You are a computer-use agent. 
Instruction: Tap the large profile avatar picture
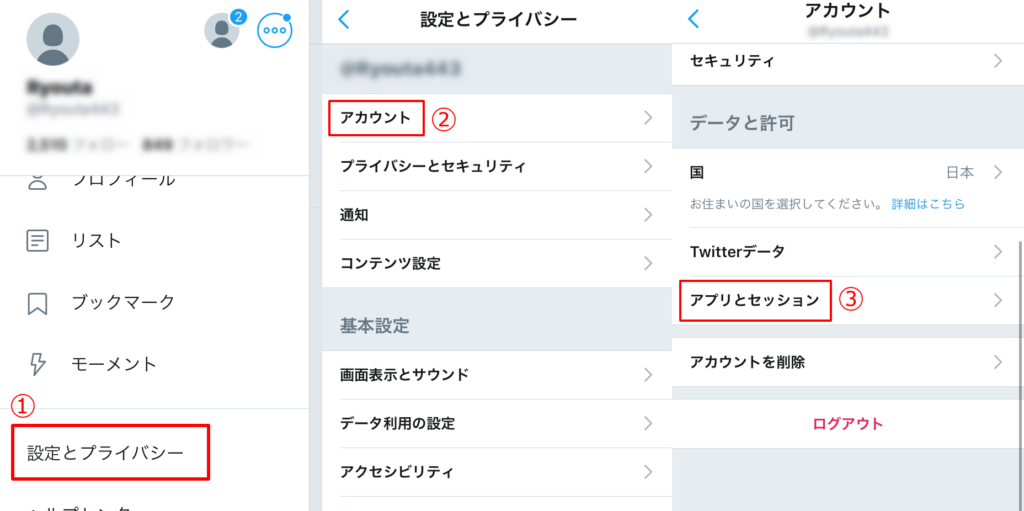tap(52, 40)
